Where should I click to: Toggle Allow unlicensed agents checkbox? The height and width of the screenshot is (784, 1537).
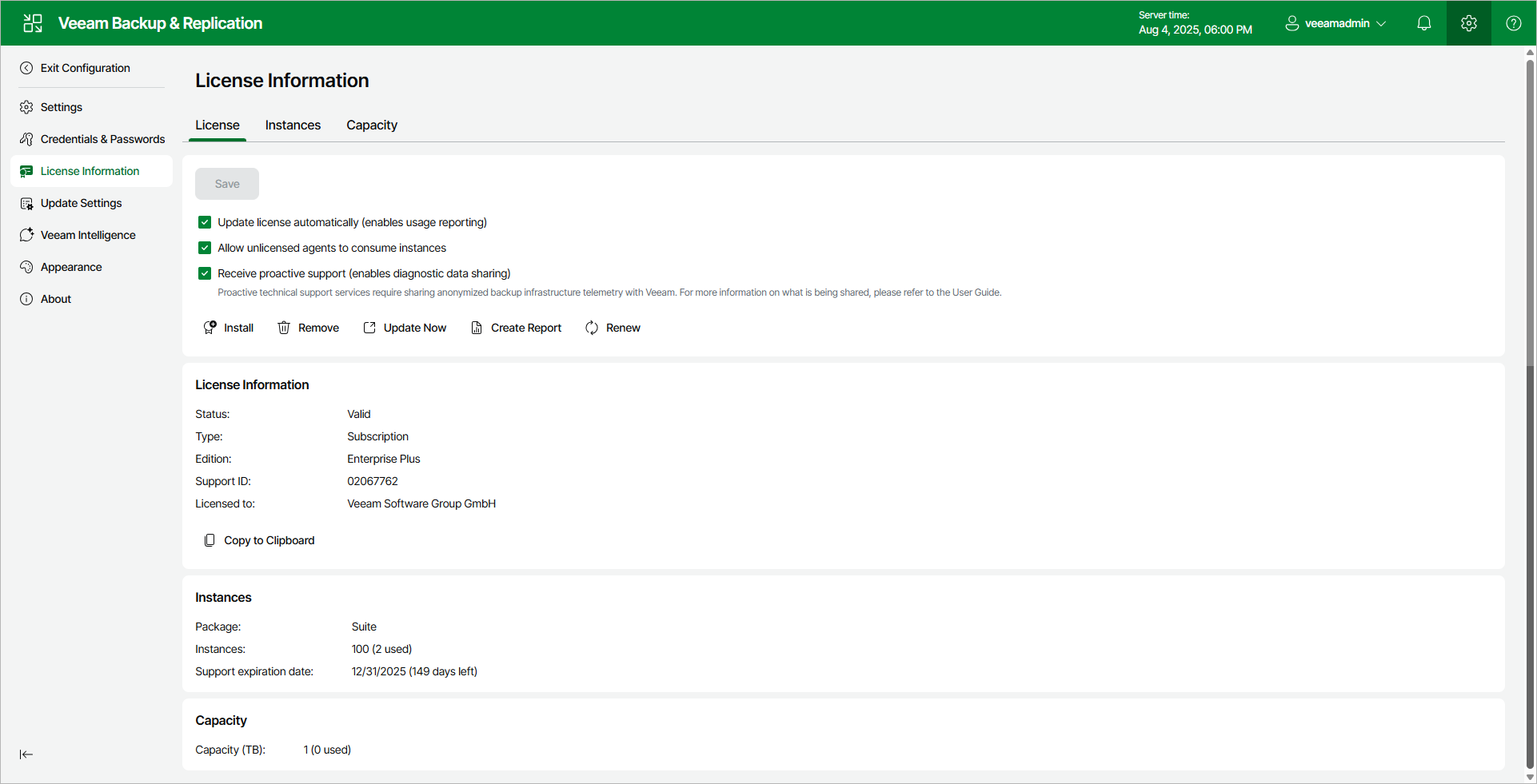click(x=205, y=248)
